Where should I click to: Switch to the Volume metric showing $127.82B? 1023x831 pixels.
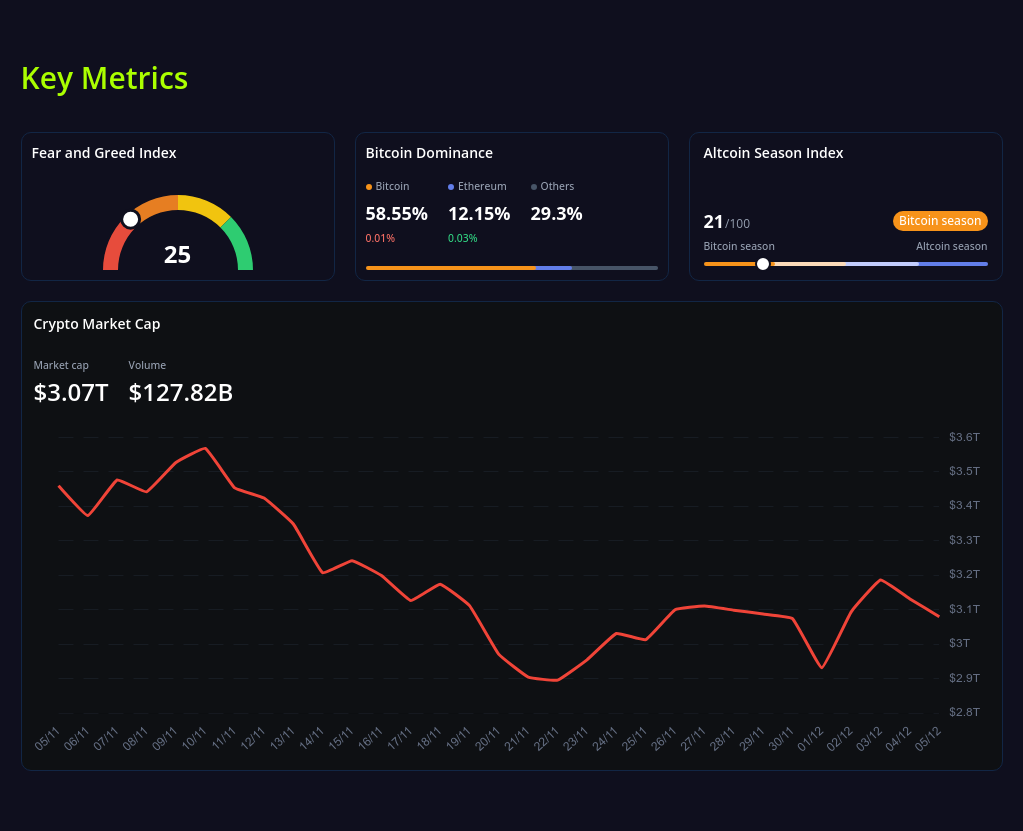pyautogui.click(x=180, y=392)
